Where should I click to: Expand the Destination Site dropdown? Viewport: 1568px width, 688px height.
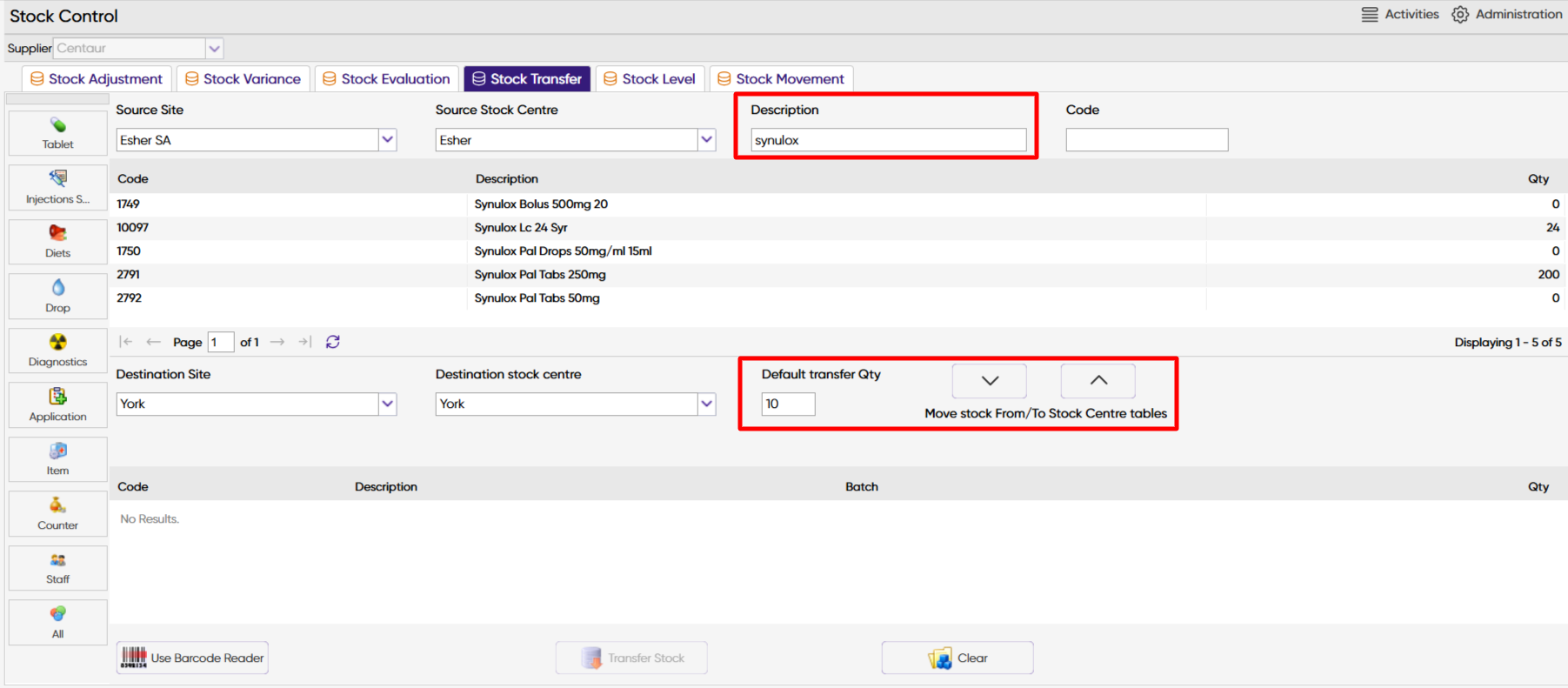pos(388,404)
